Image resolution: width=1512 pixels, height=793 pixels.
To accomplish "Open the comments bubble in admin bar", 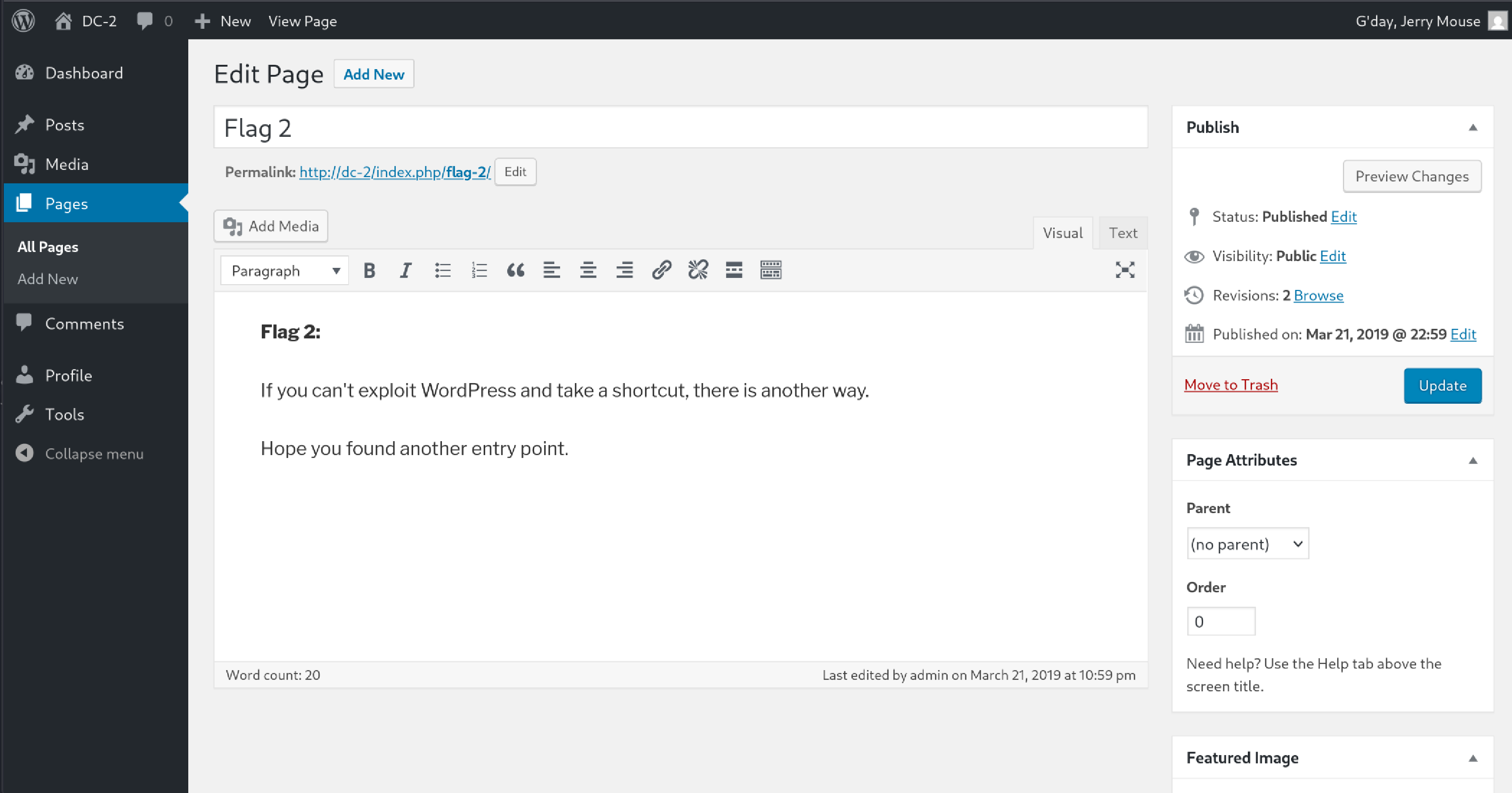I will point(154,21).
